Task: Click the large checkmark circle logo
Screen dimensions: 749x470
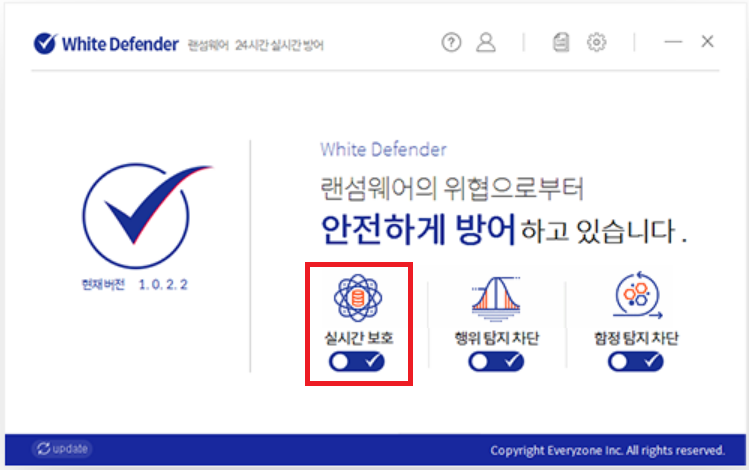Action: 143,215
